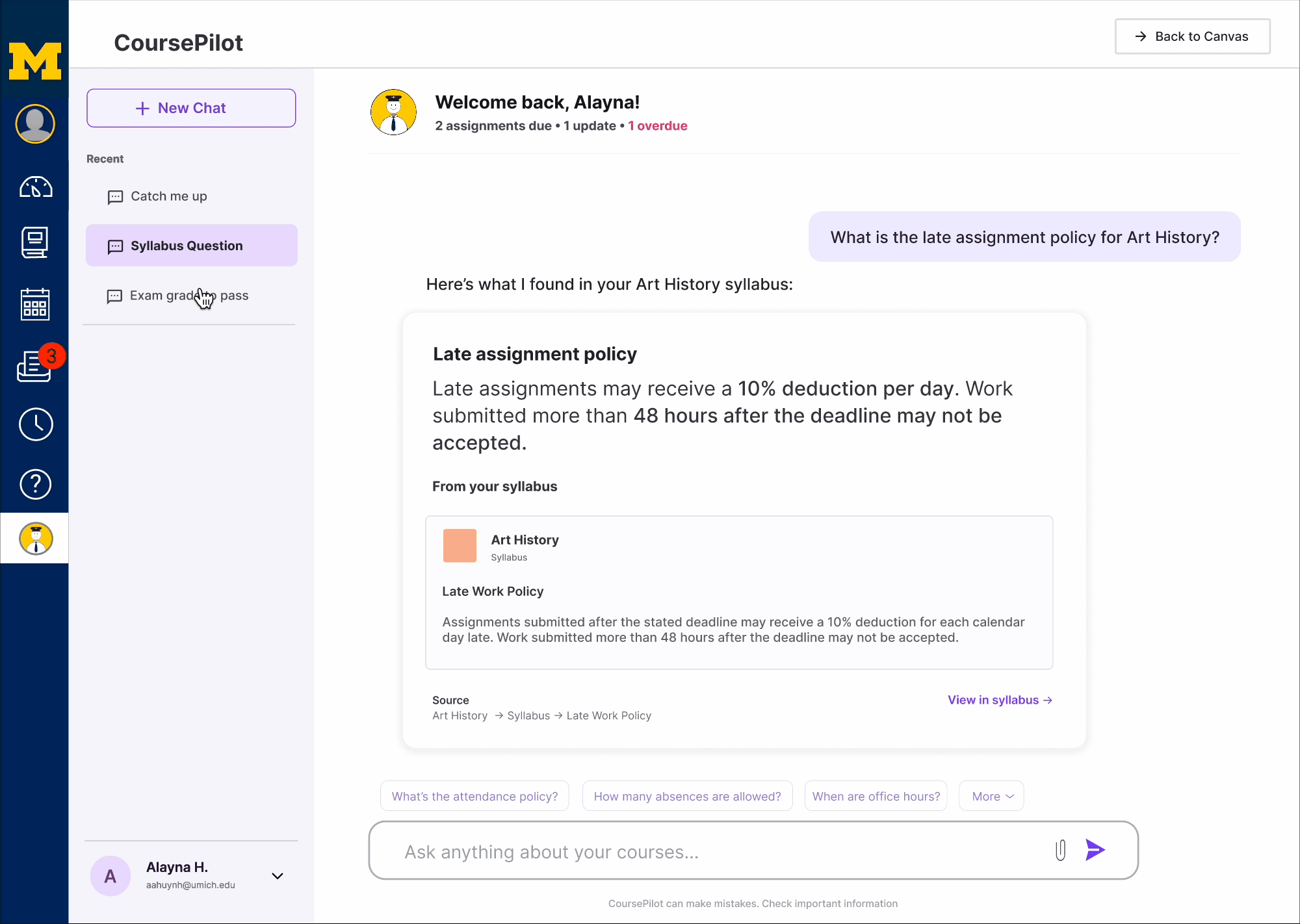Click the 1 overdue status text

click(657, 126)
